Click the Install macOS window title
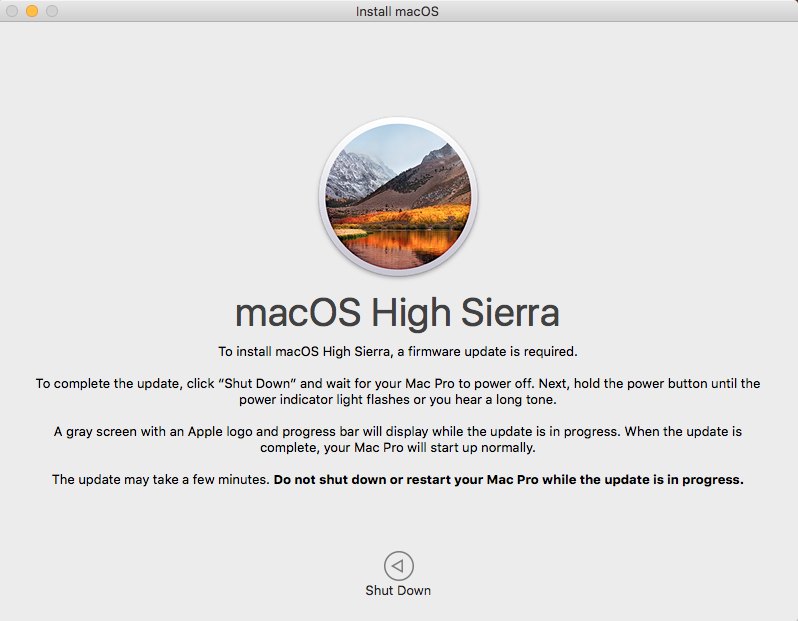Screen dimensions: 798x621 [x=397, y=11]
